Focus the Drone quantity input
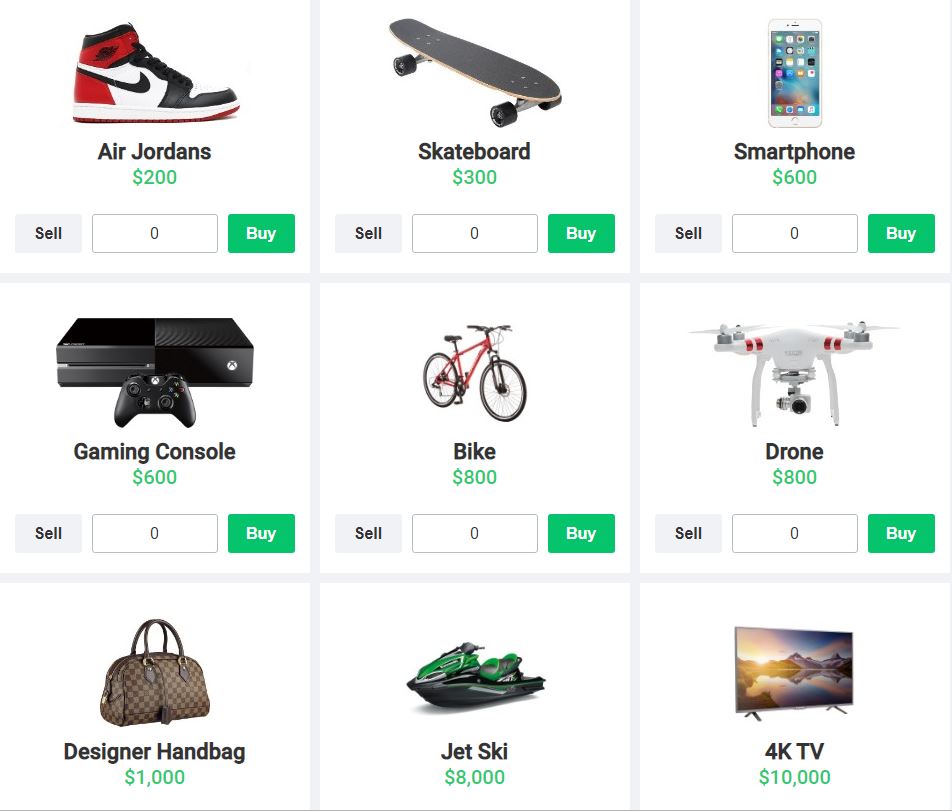This screenshot has height=811, width=952. 795,533
